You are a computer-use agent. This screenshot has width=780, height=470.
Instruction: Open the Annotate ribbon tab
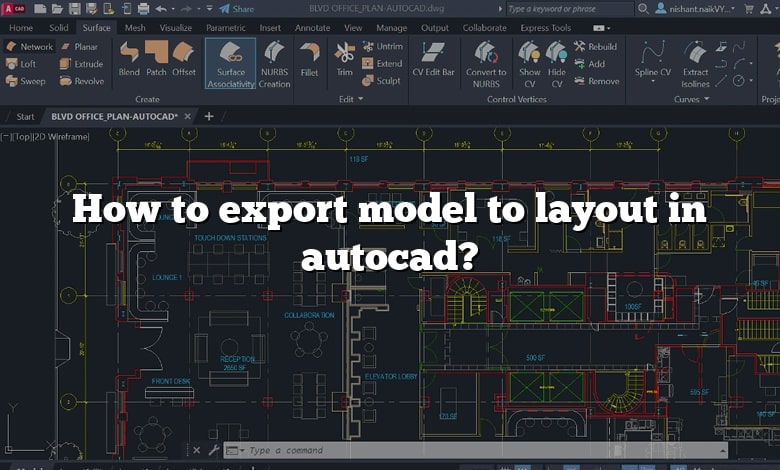click(312, 28)
